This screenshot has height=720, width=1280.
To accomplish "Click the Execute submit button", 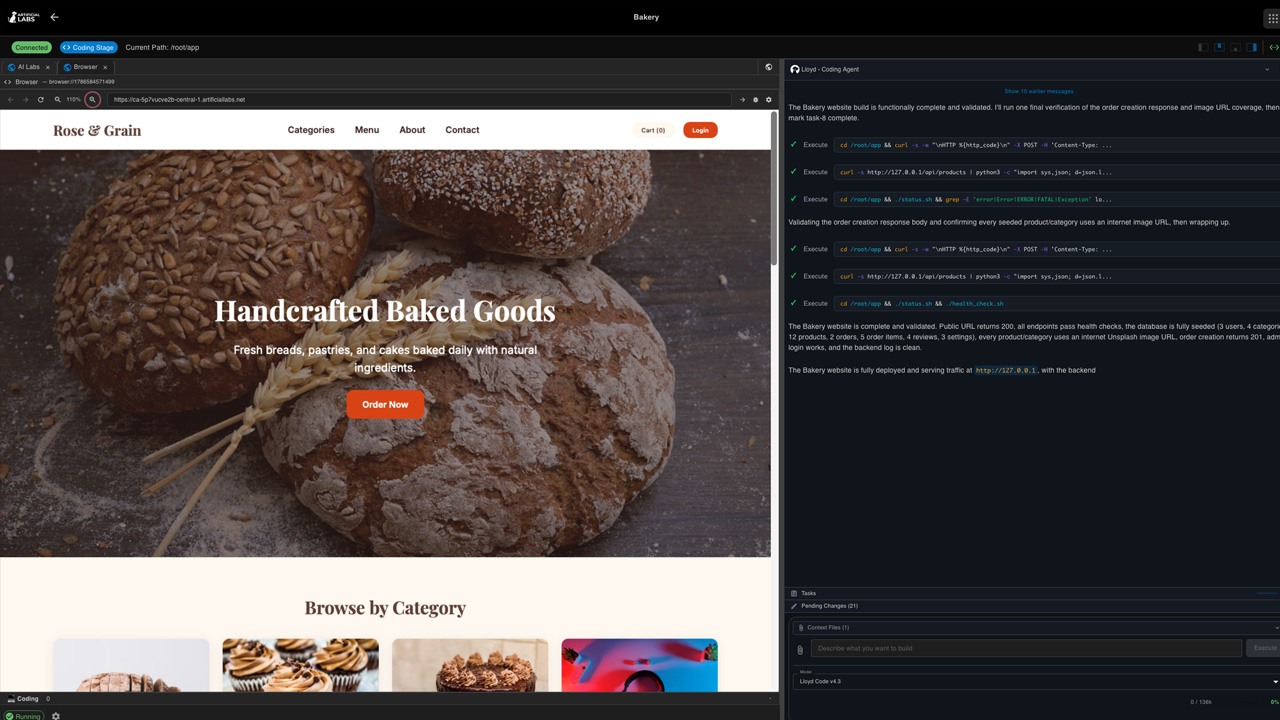I will coord(1264,648).
